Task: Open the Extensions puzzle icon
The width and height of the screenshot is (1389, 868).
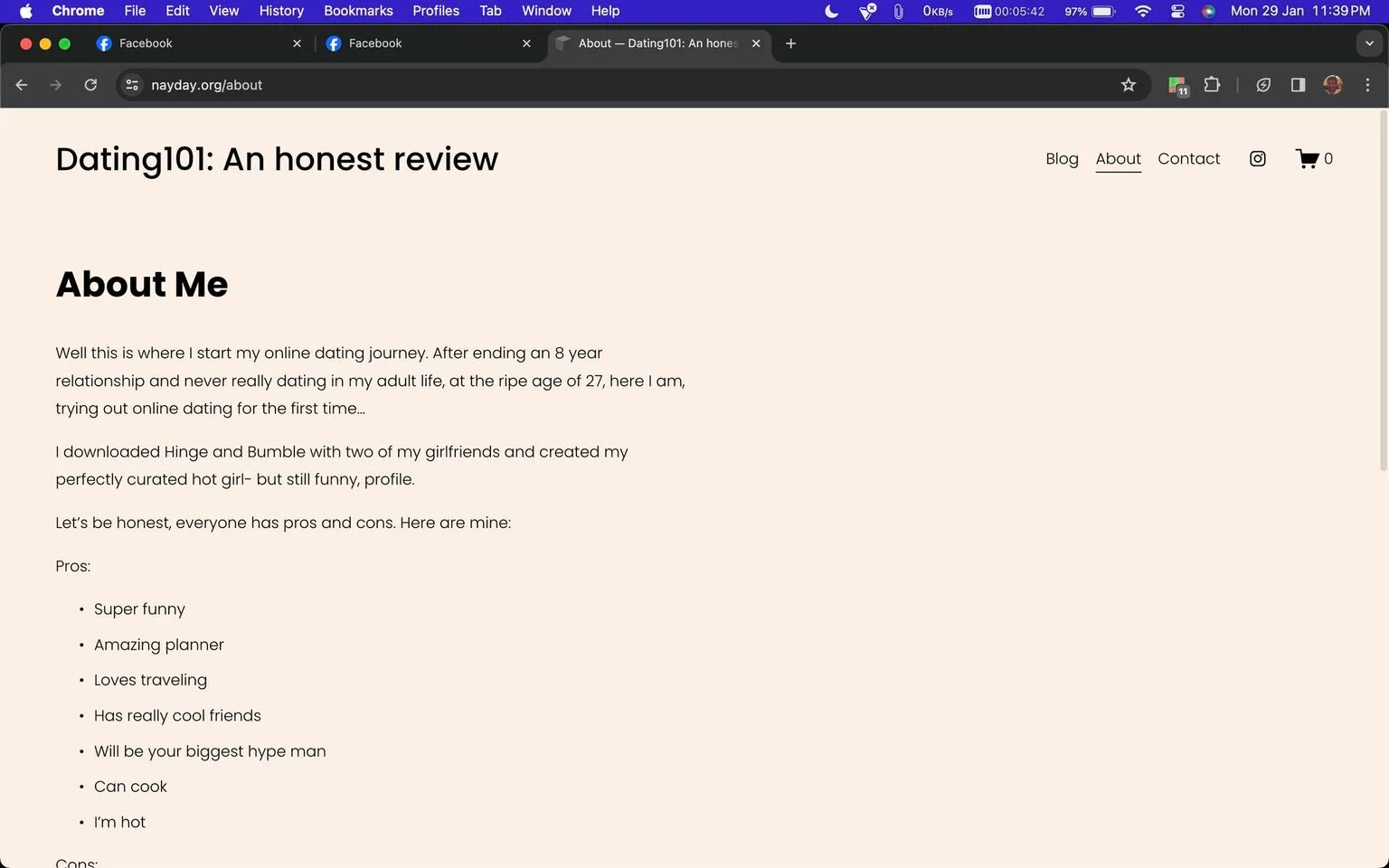Action: click(x=1212, y=85)
